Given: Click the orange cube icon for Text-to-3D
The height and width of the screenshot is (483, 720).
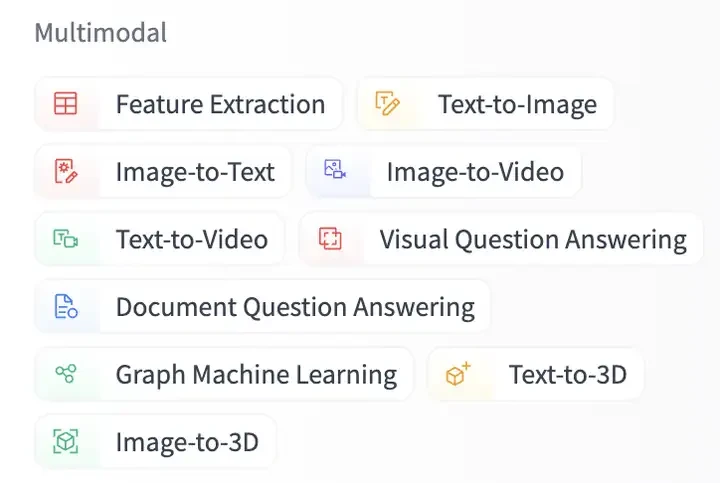Looking at the screenshot, I should (458, 374).
